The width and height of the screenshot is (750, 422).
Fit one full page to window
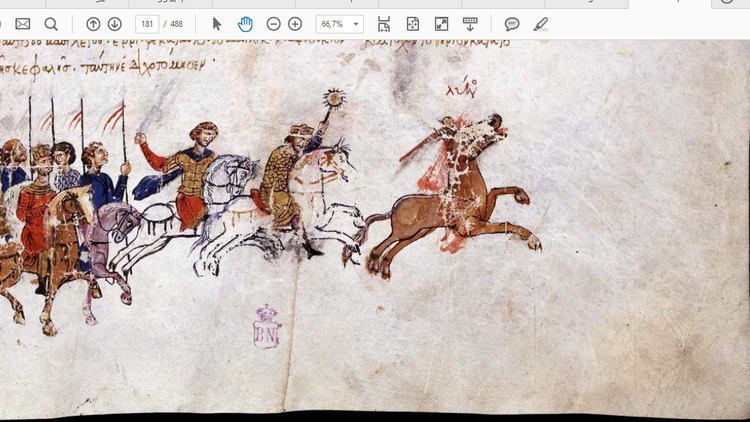coord(413,24)
